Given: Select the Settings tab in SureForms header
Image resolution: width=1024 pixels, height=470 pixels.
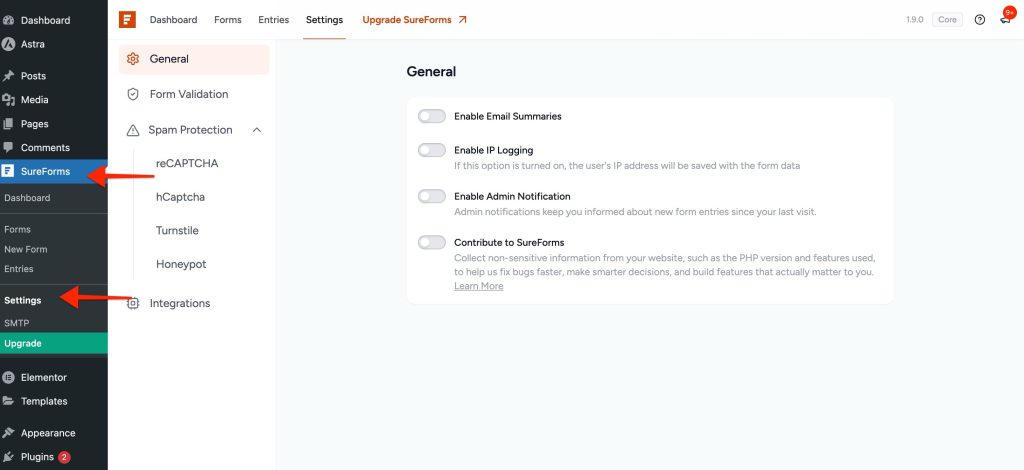Looking at the screenshot, I should point(325,20).
